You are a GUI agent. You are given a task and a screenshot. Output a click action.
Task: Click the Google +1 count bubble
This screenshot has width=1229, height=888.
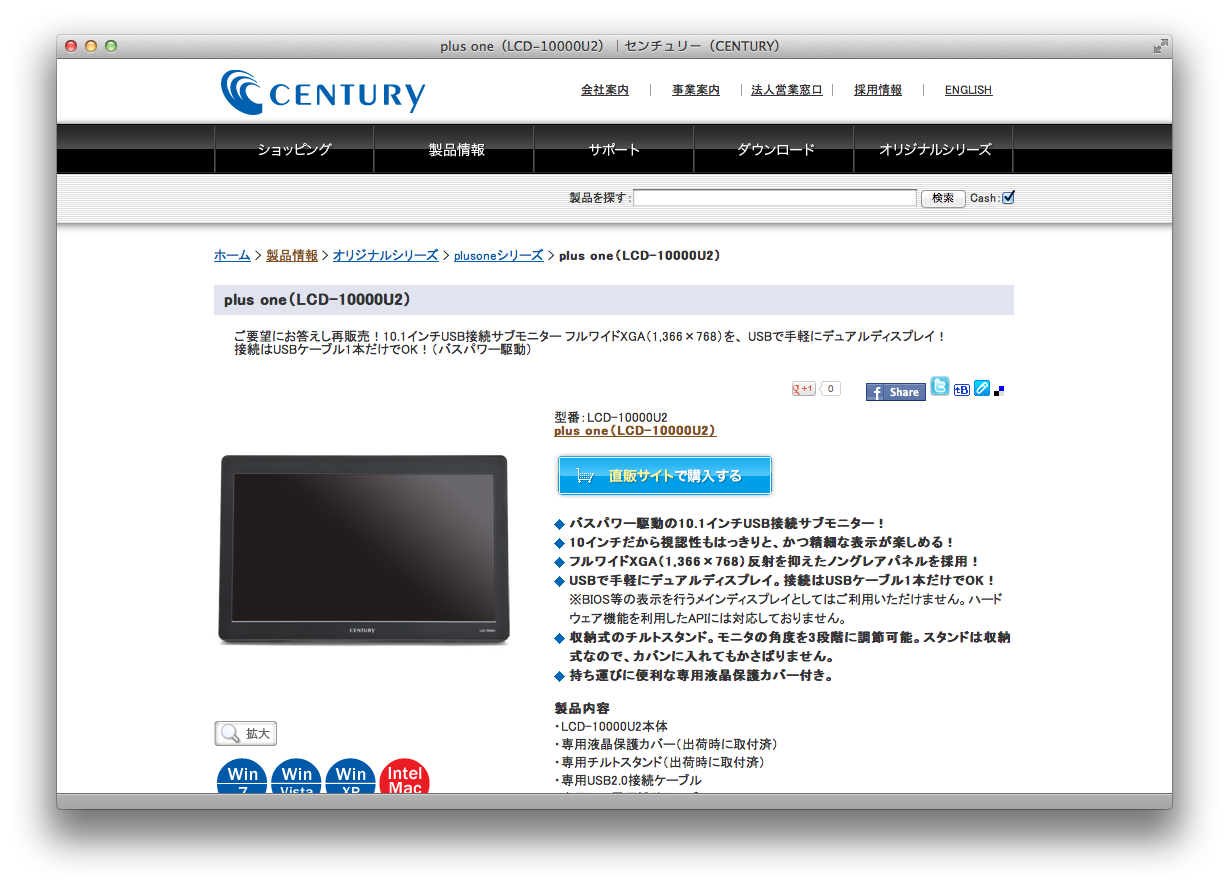(831, 389)
